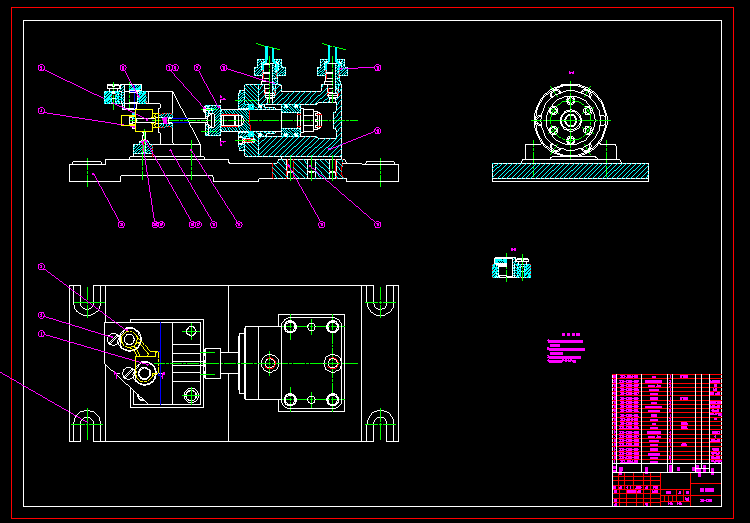Select the blue vertical line in plan view
Screen dimensions: 750x523
(160, 363)
